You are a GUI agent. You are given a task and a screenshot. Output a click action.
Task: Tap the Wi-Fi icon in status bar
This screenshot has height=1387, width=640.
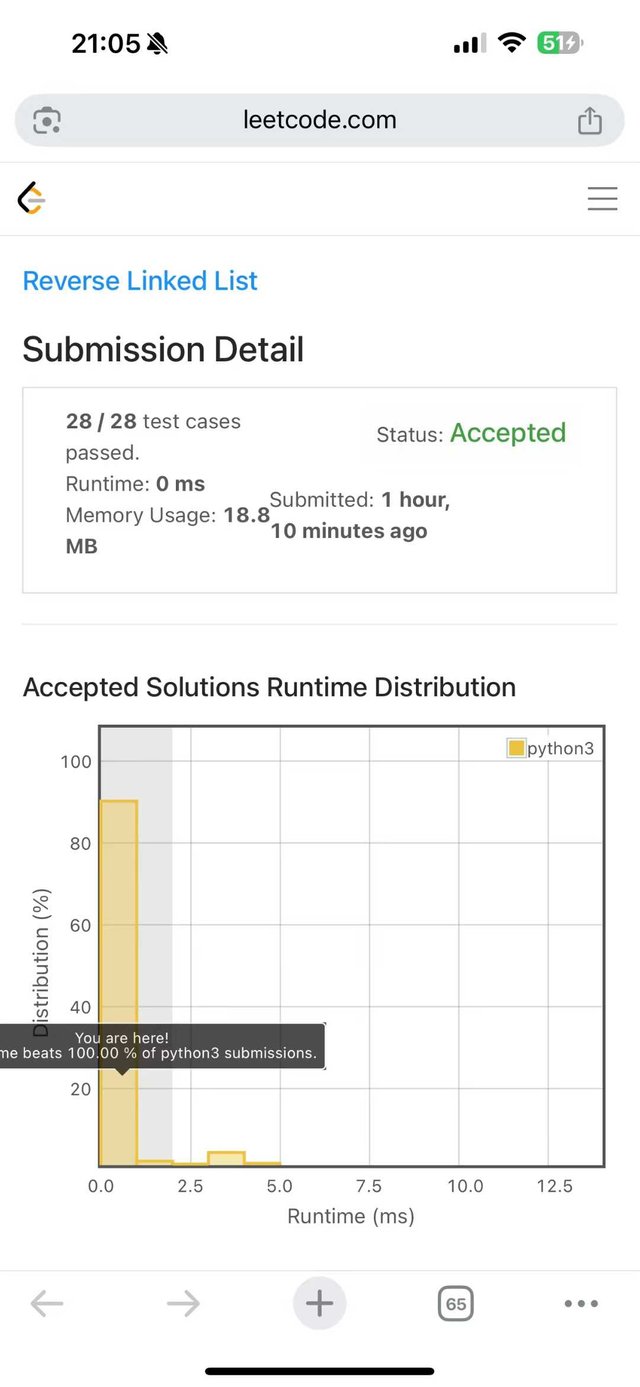[512, 43]
